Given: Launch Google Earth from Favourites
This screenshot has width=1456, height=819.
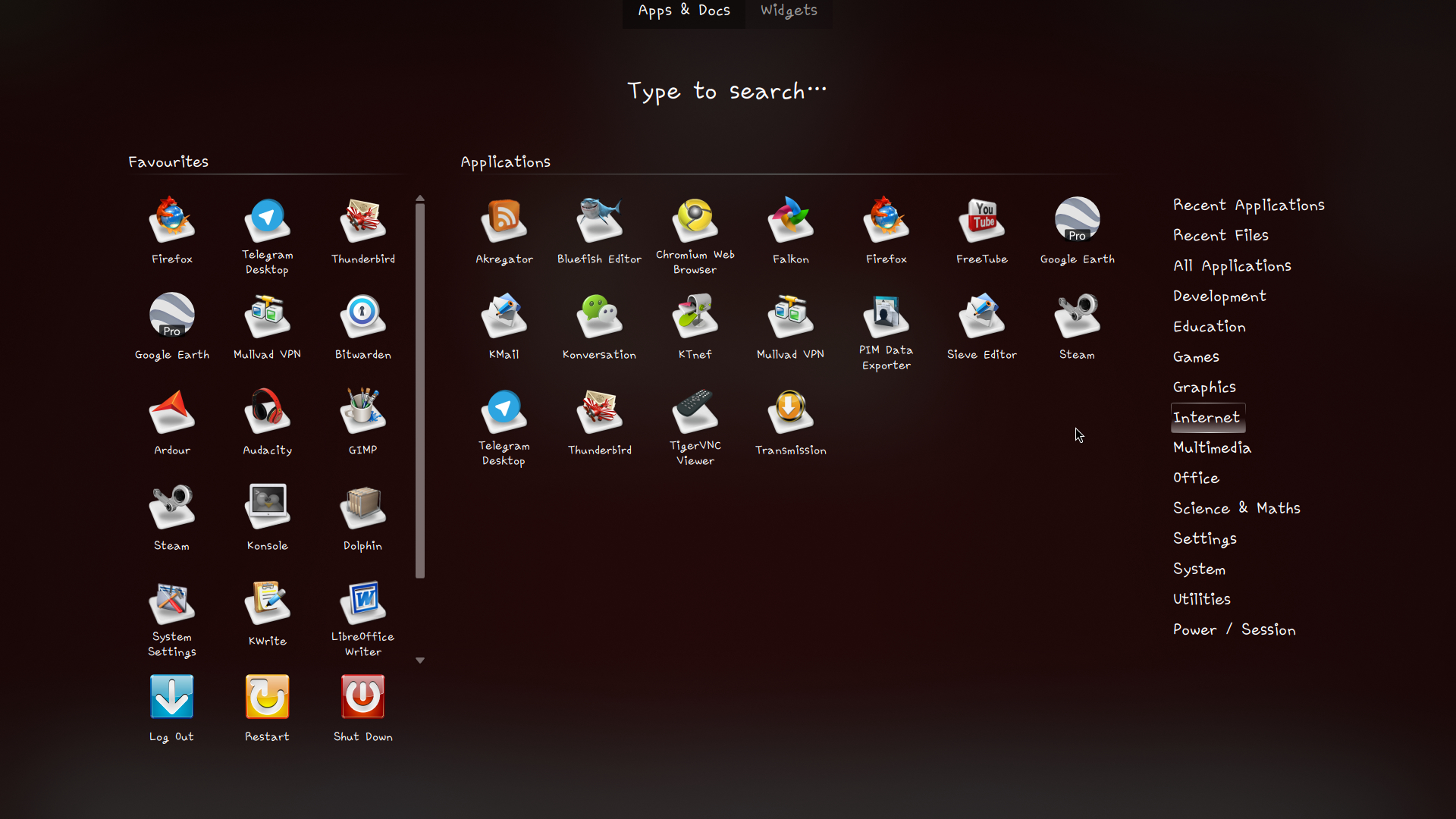Looking at the screenshot, I should click(x=172, y=327).
